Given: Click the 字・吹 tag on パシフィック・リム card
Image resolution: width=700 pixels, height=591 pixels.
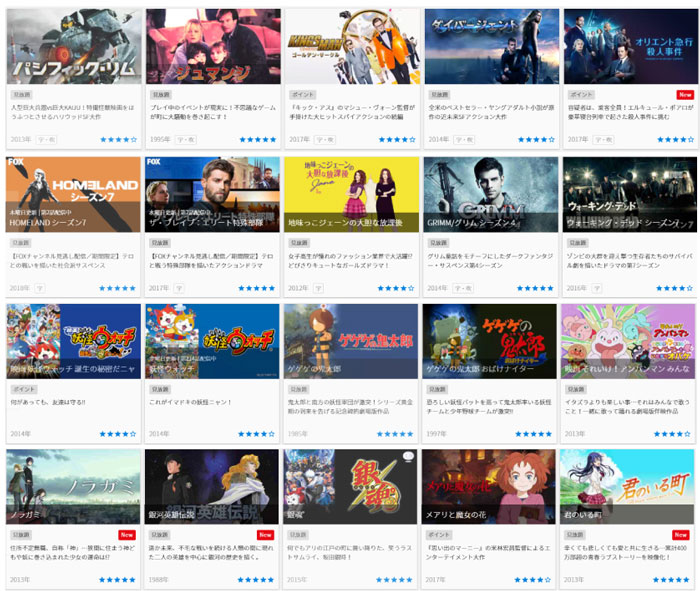Looking at the screenshot, I should [46, 140].
